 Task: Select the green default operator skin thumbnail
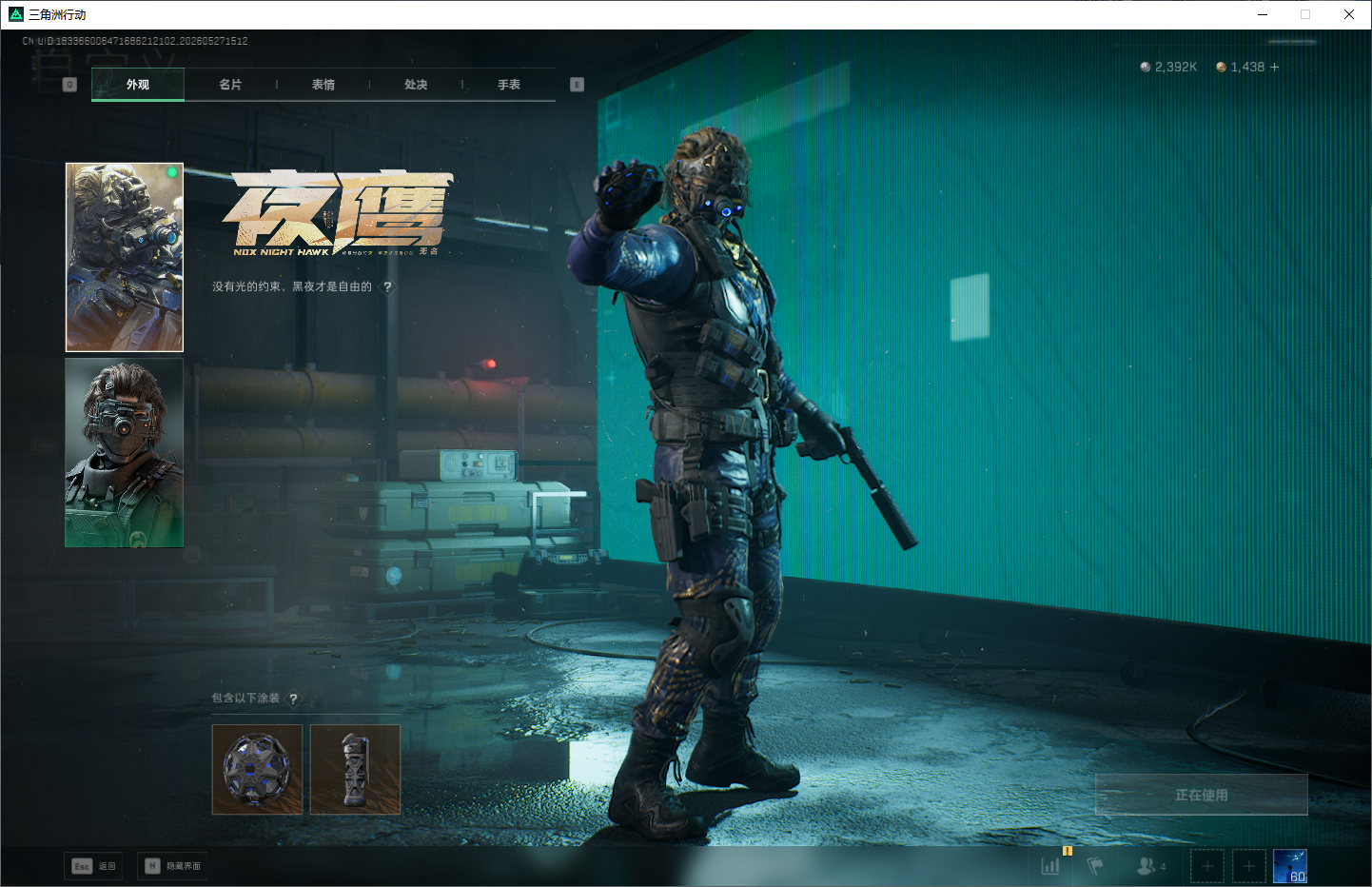tap(124, 453)
